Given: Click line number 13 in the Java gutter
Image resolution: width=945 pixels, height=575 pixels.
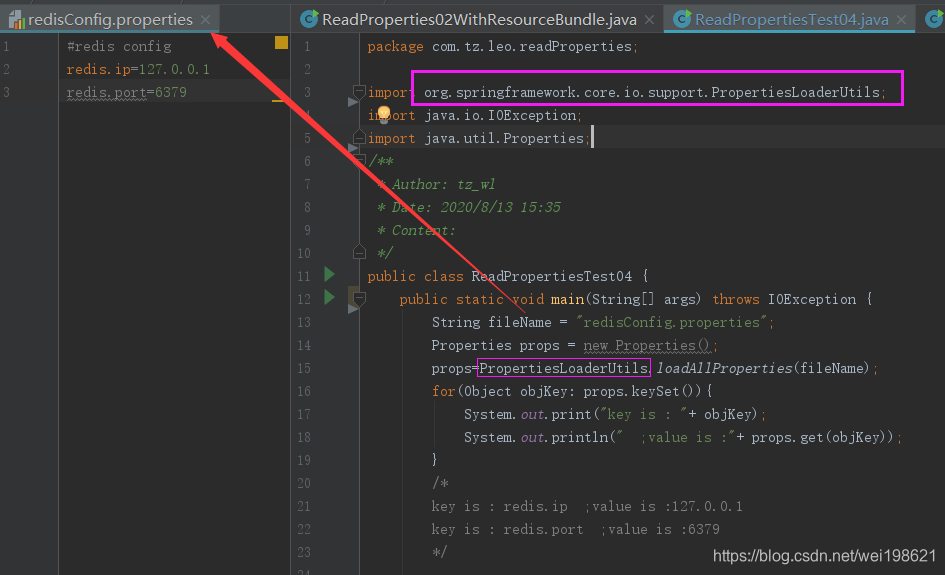Looking at the screenshot, I should pos(304,322).
